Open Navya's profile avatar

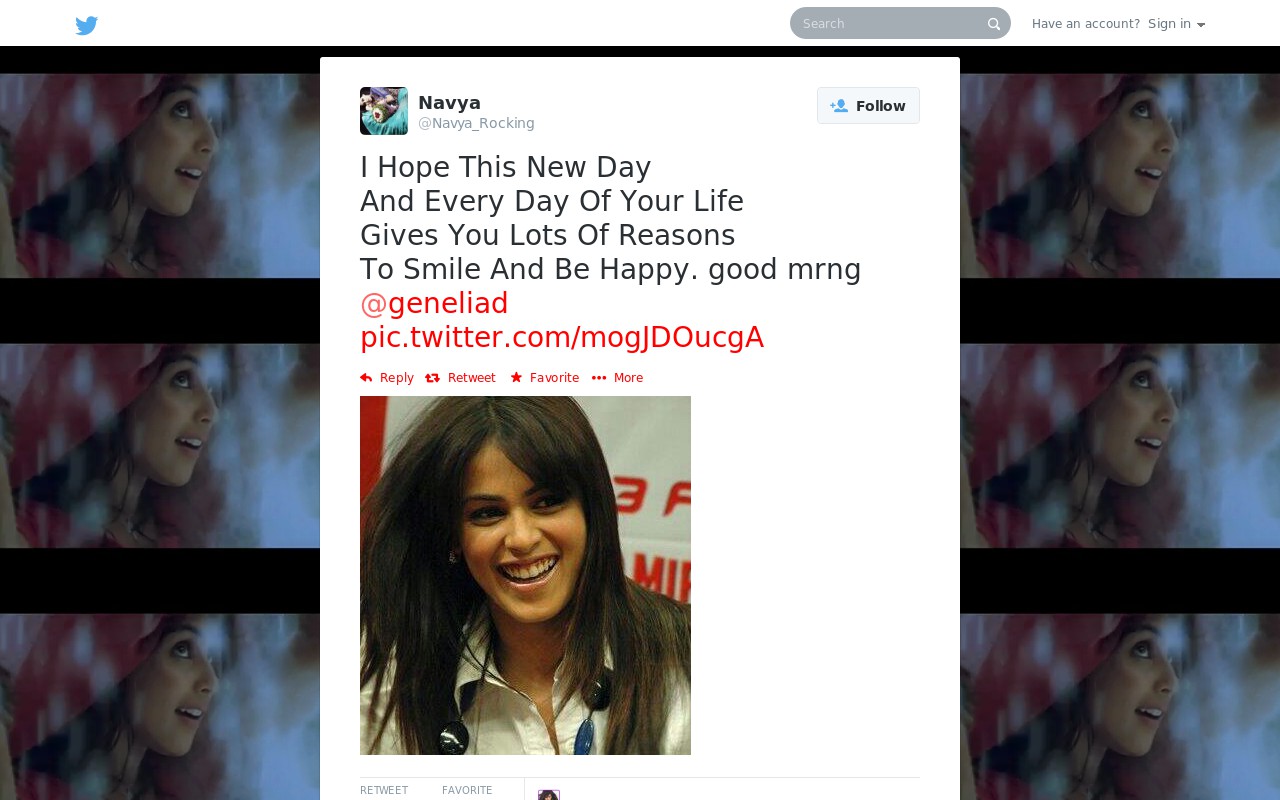[384, 111]
